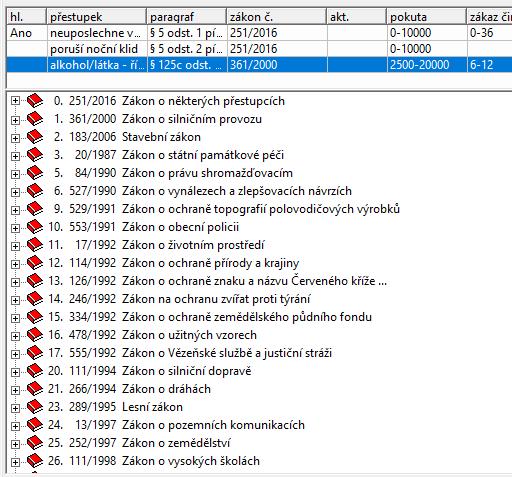The height and width of the screenshot is (477, 512).
Task: Click book icon next to Stavební zákon
Action: 35,137
